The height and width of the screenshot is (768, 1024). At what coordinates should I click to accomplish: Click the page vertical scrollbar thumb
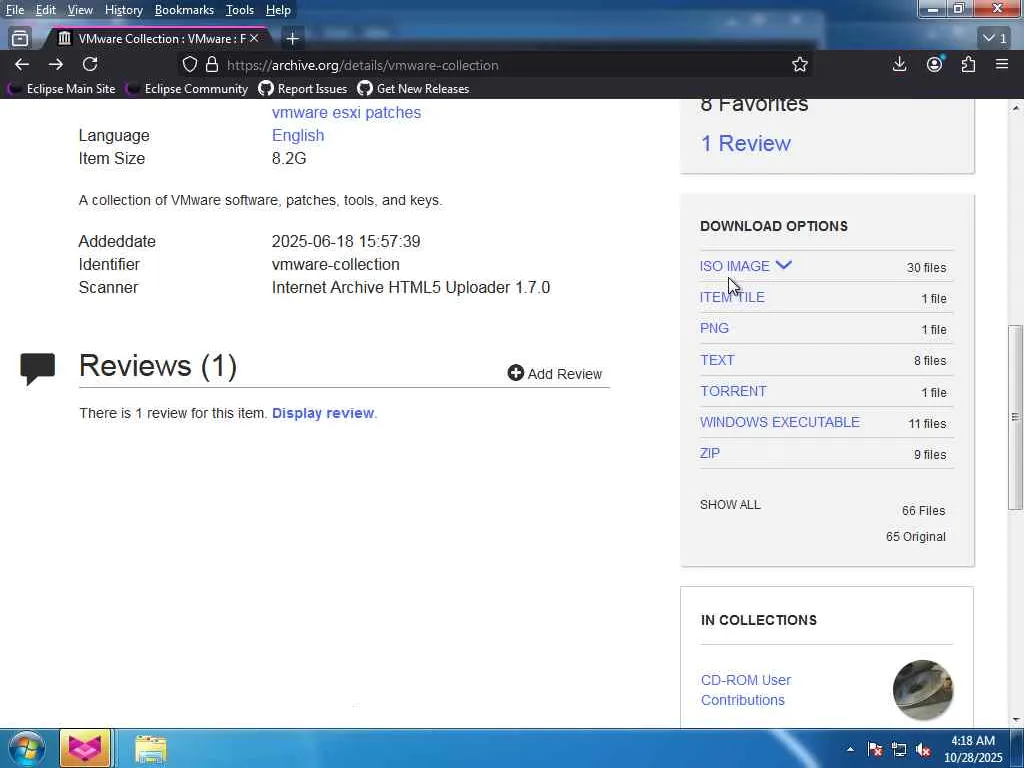click(x=1015, y=417)
